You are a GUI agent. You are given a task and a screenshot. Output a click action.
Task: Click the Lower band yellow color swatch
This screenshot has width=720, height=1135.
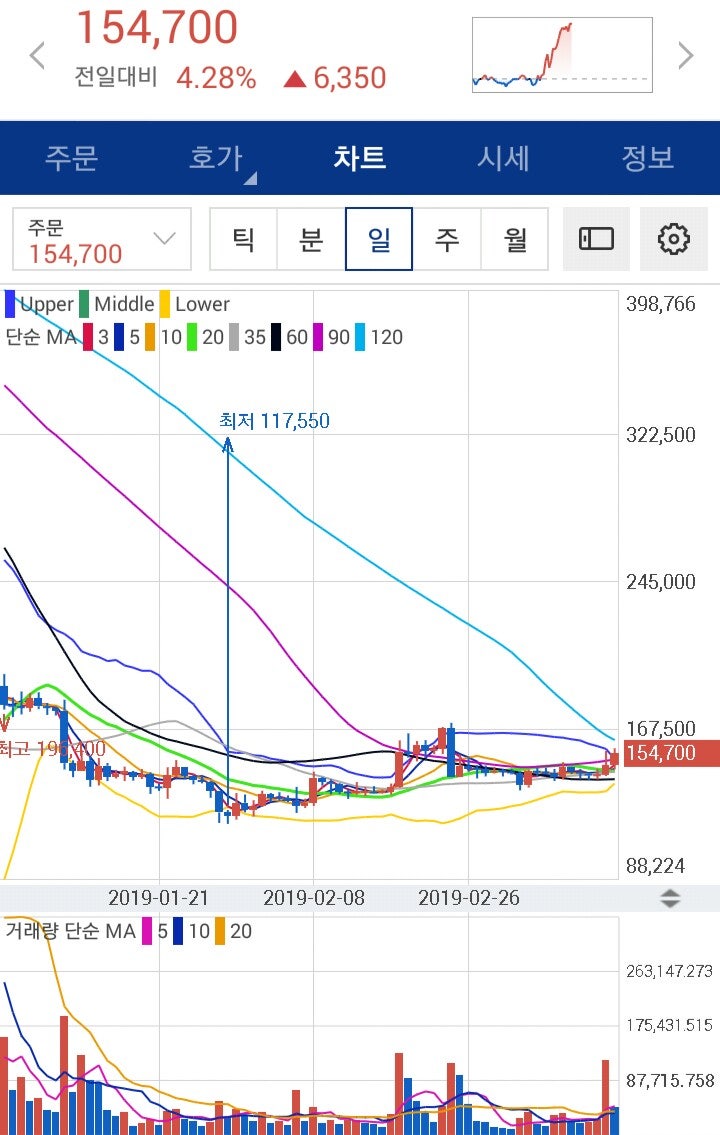tap(165, 304)
